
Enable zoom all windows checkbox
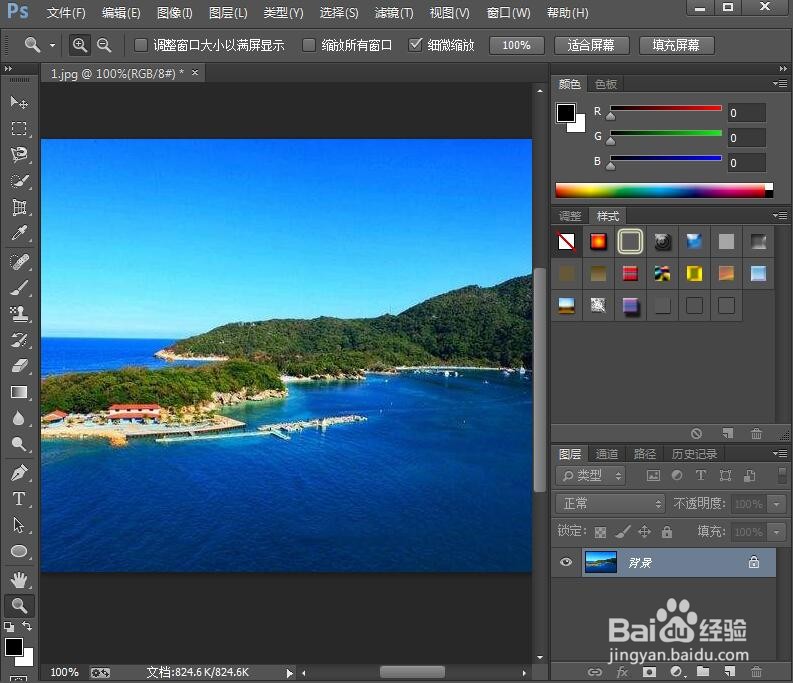(309, 45)
